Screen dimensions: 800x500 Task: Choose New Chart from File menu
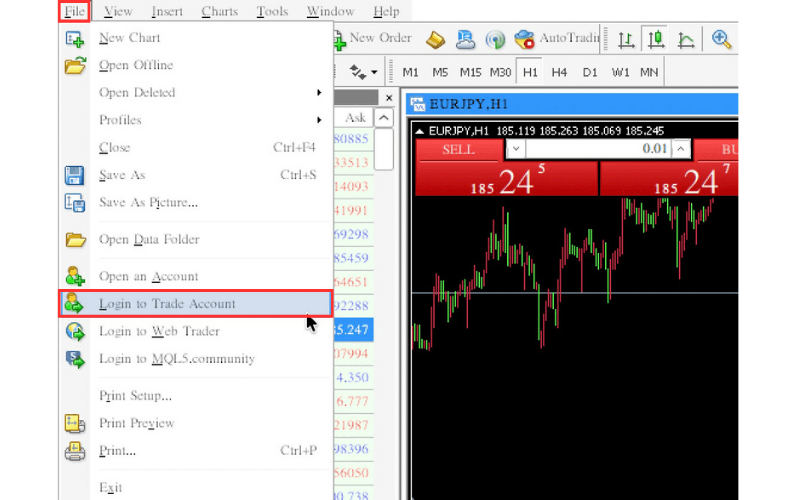click(196, 38)
